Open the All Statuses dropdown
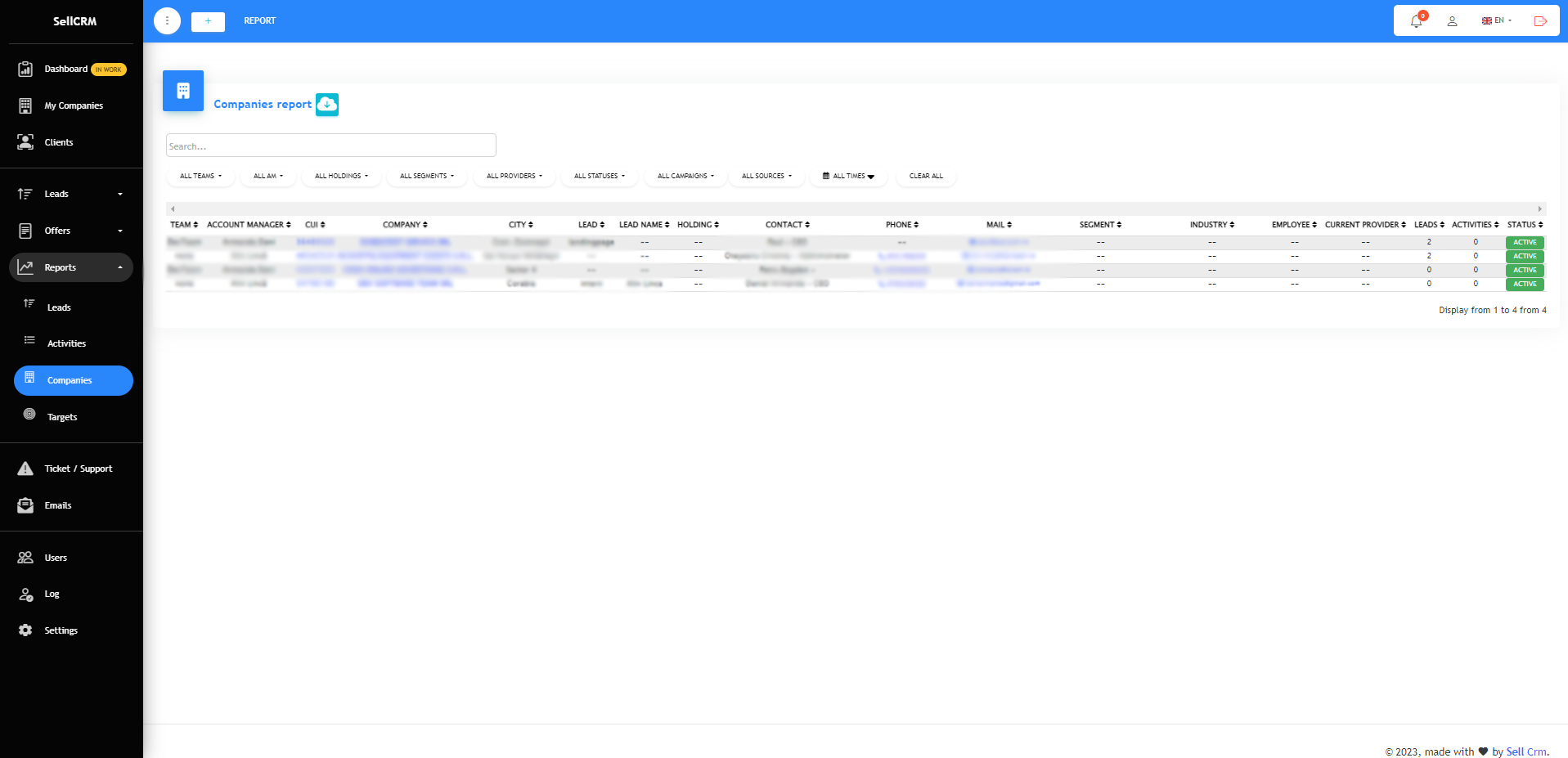Viewport: 1568px width, 758px height. pos(599,176)
